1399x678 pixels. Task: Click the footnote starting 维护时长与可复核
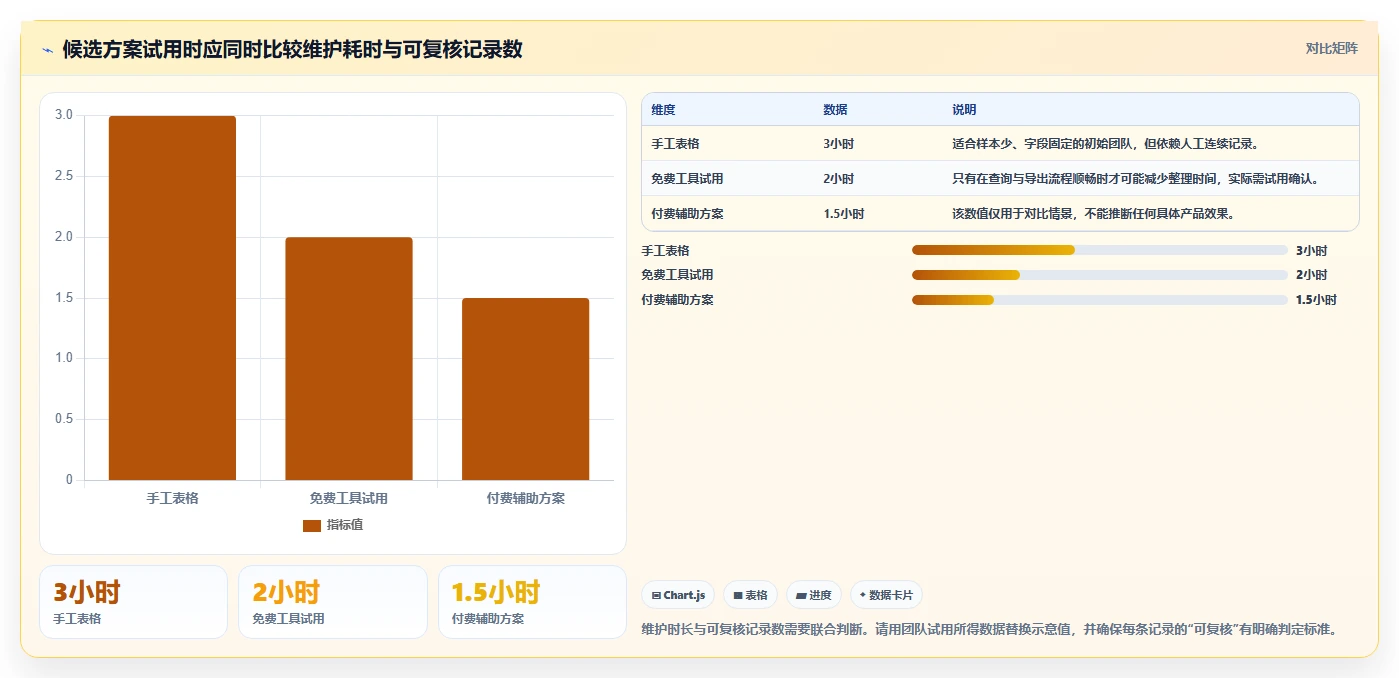click(989, 630)
